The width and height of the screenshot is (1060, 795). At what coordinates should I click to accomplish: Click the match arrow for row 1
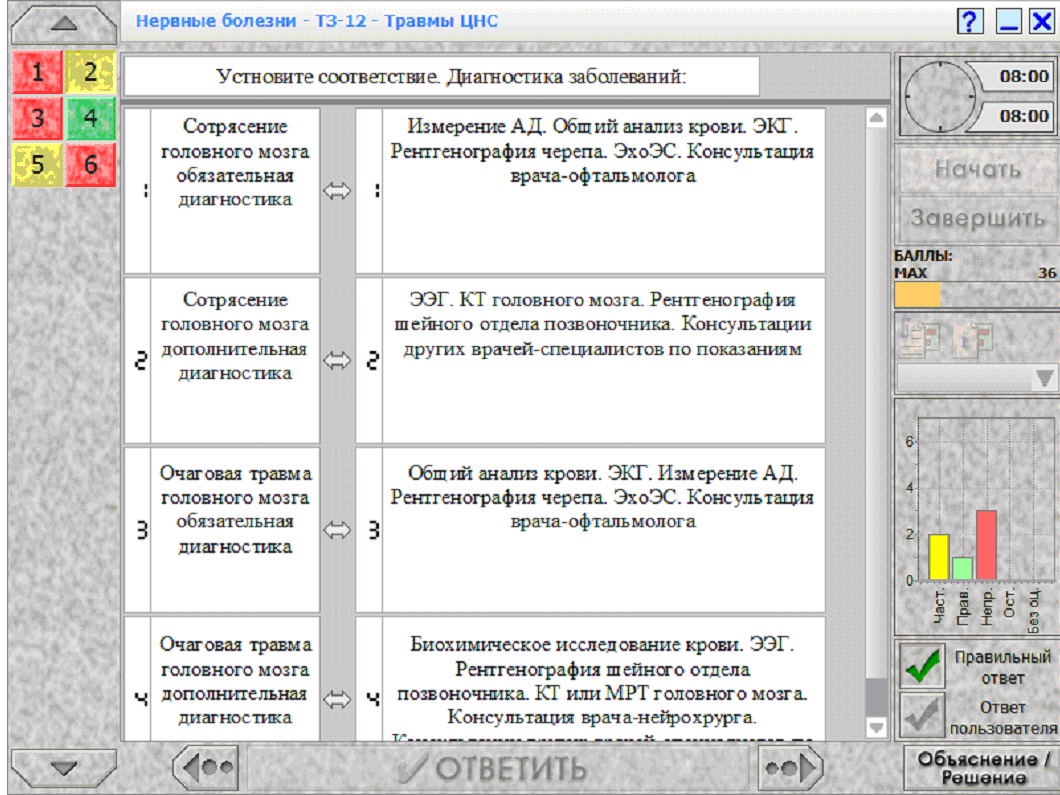(x=337, y=191)
